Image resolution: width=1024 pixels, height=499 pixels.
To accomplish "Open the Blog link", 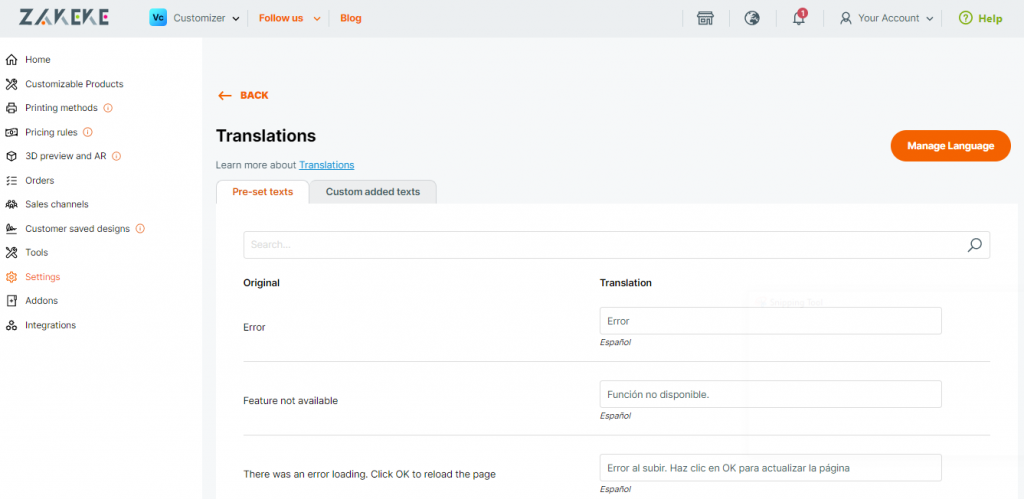I will tap(351, 18).
